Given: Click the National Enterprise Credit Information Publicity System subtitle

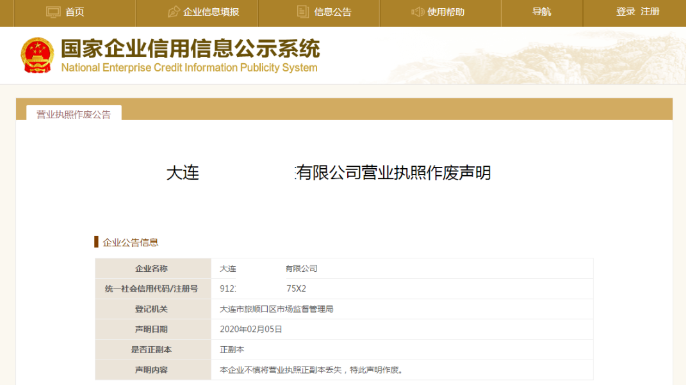Looking at the screenshot, I should 189,68.
